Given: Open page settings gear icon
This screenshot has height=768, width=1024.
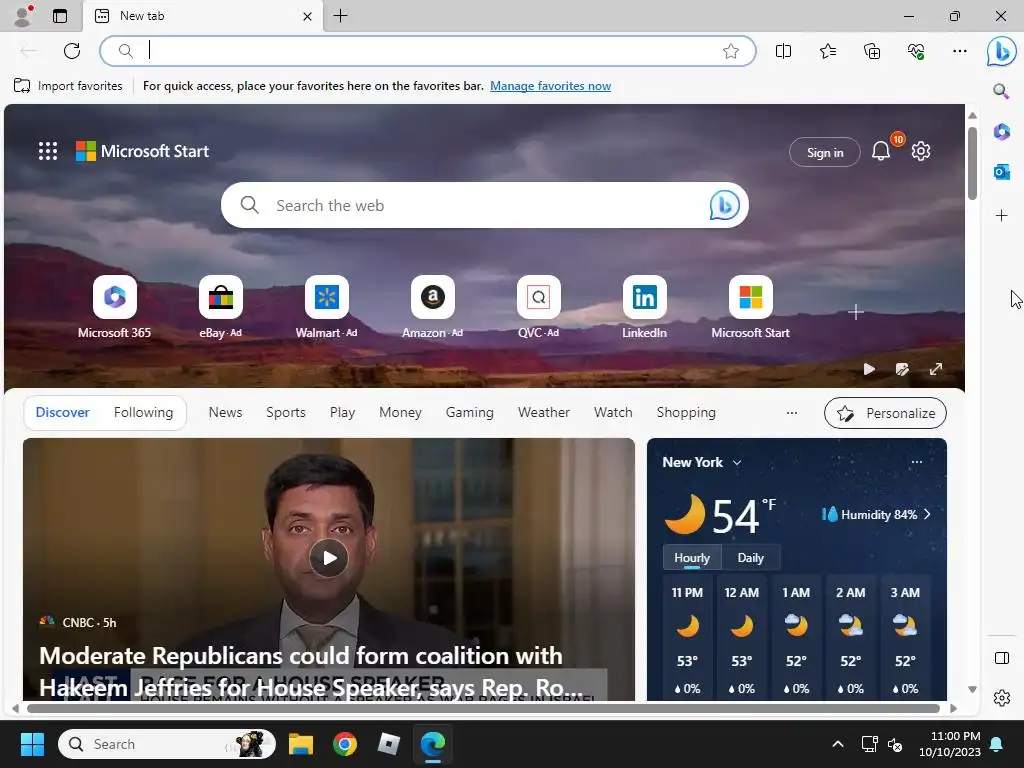Looking at the screenshot, I should click(x=921, y=151).
